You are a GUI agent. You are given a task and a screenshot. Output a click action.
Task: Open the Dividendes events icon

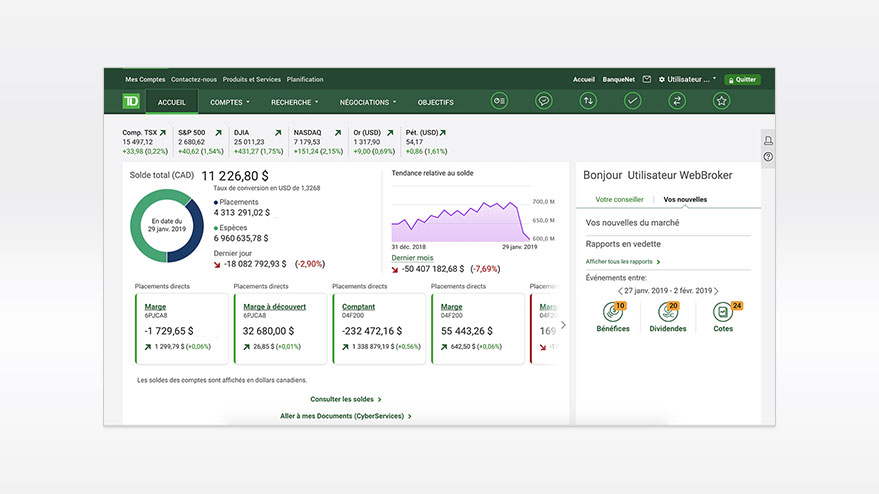click(668, 312)
